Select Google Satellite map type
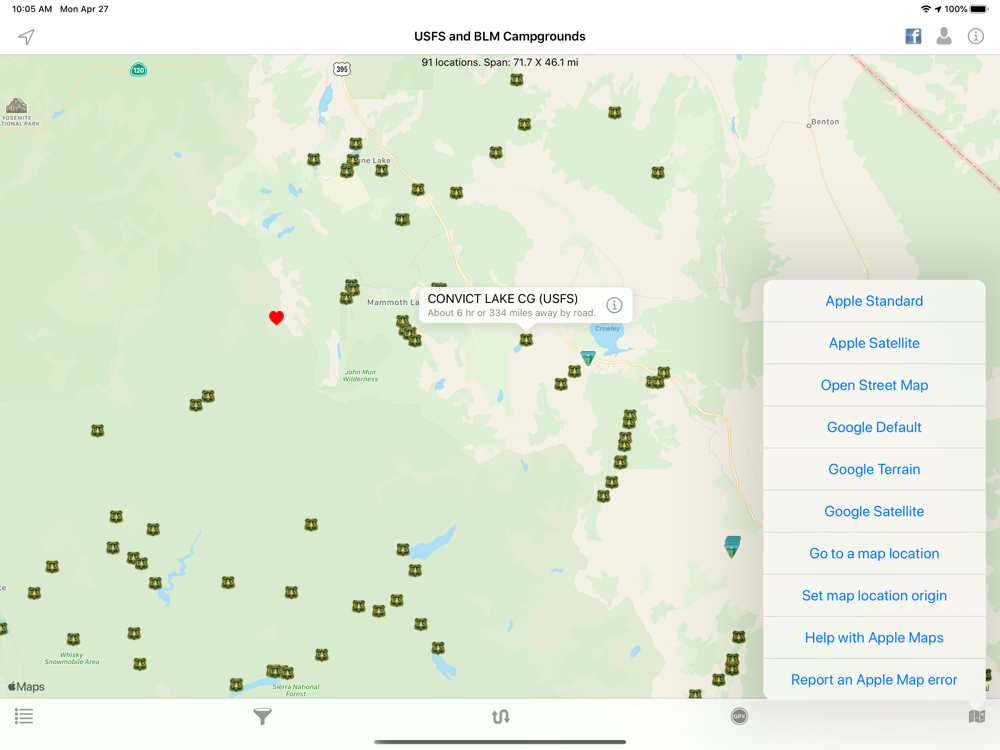Screen dimensions: 1000x750 [874, 511]
